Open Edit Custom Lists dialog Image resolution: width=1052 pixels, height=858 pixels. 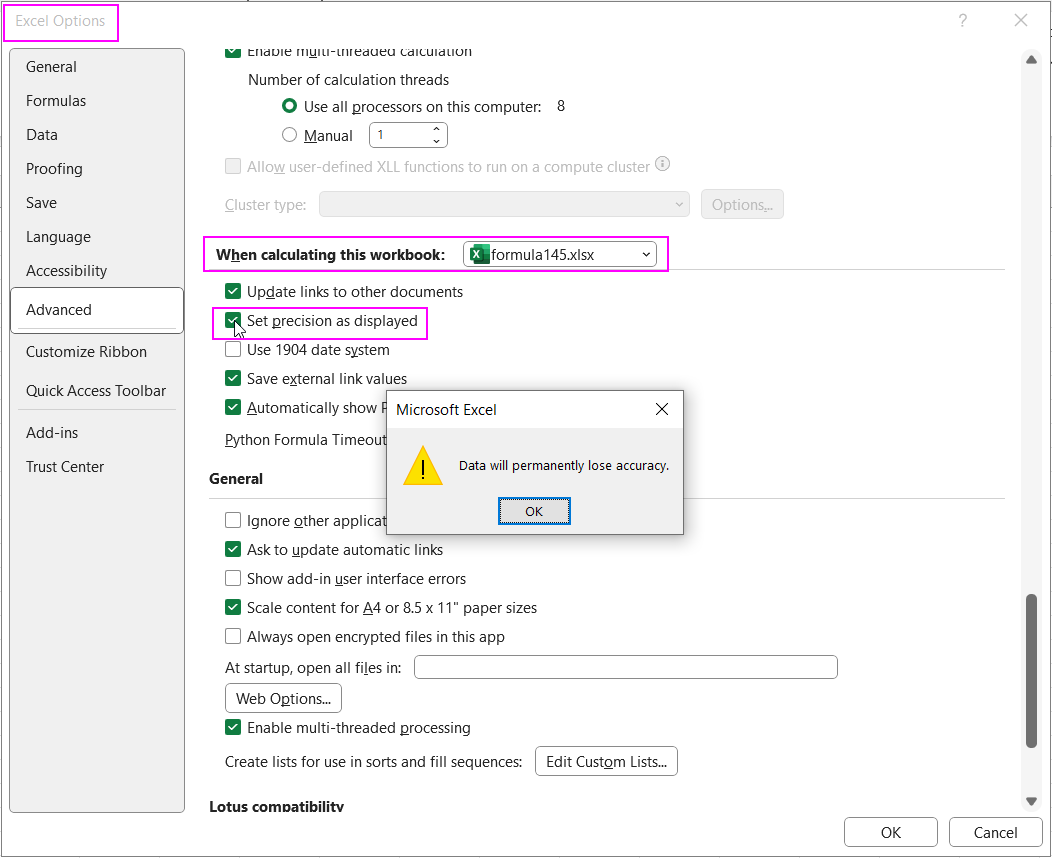click(606, 762)
